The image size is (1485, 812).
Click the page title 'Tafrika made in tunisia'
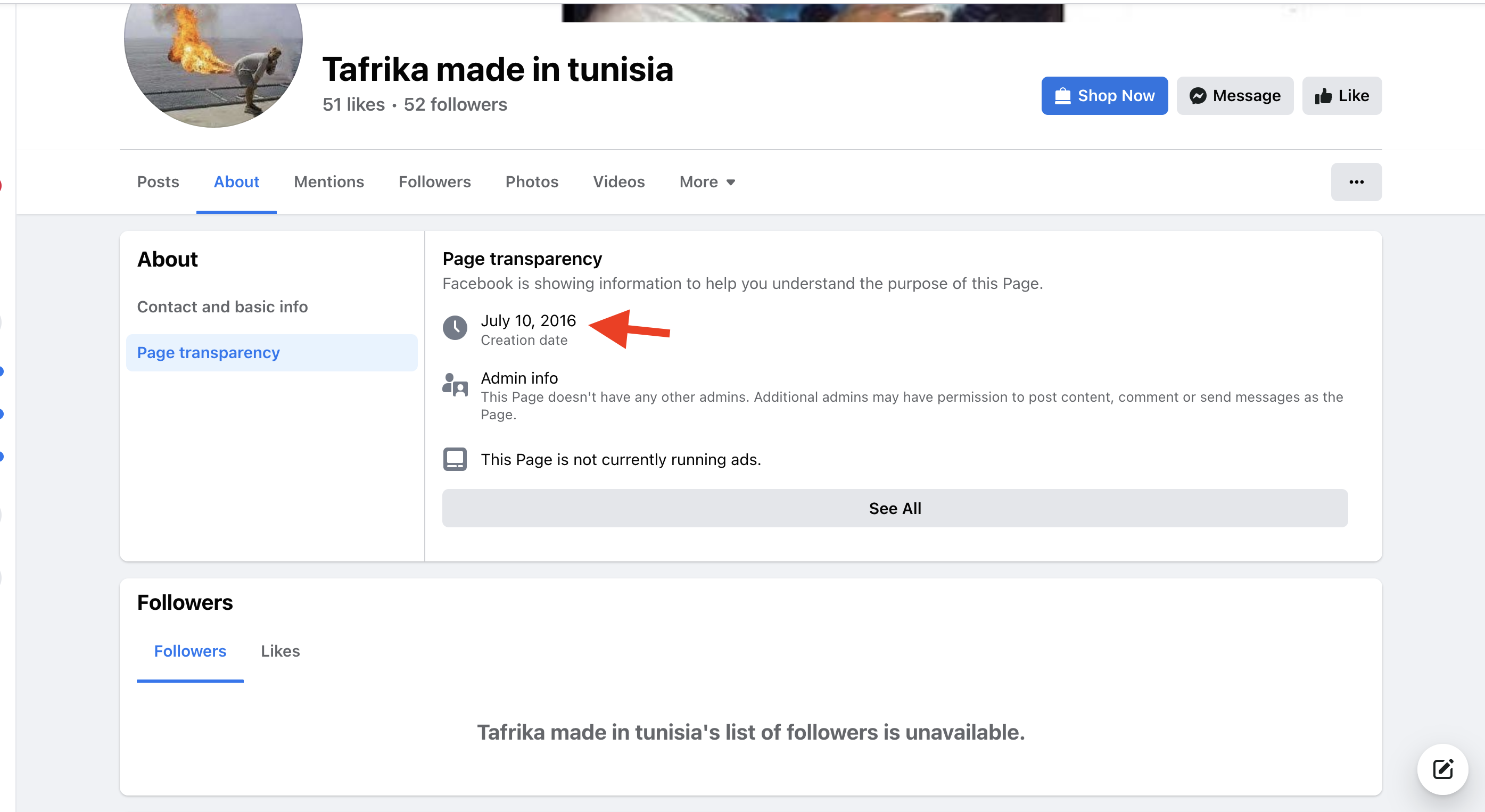[x=498, y=70]
